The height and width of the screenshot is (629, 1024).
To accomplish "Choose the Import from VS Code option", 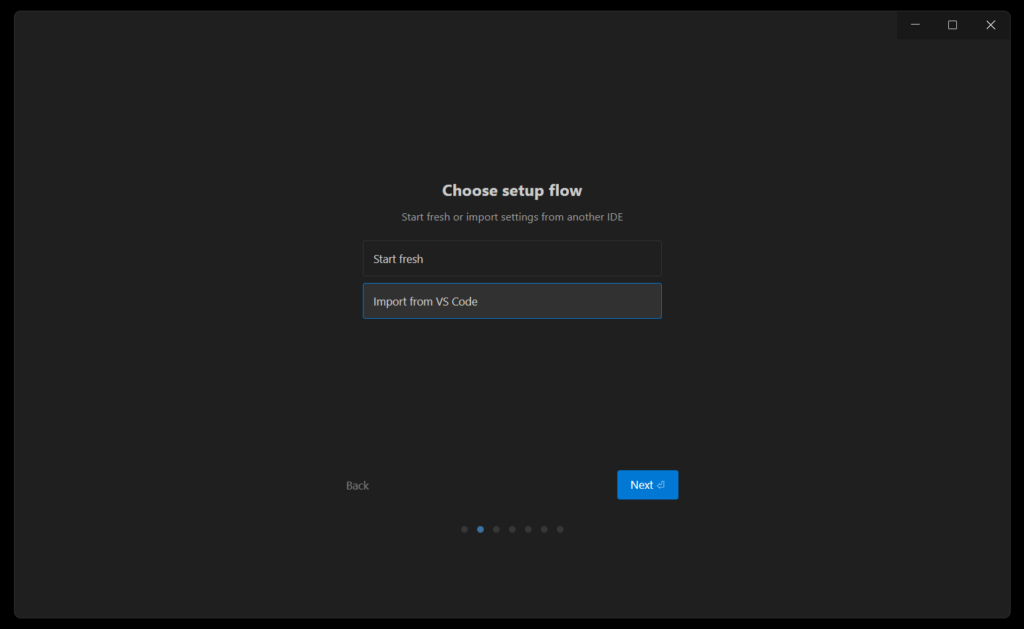I will 511,301.
